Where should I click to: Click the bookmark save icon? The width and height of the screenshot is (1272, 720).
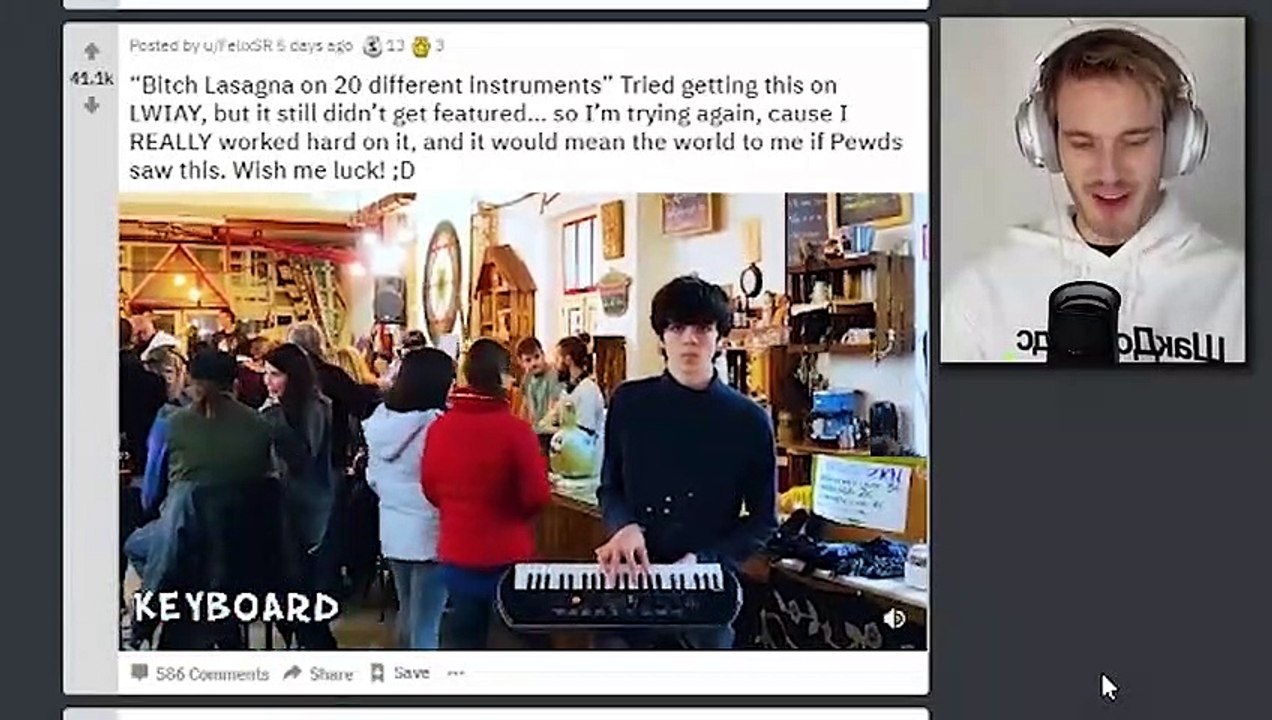coord(377,673)
